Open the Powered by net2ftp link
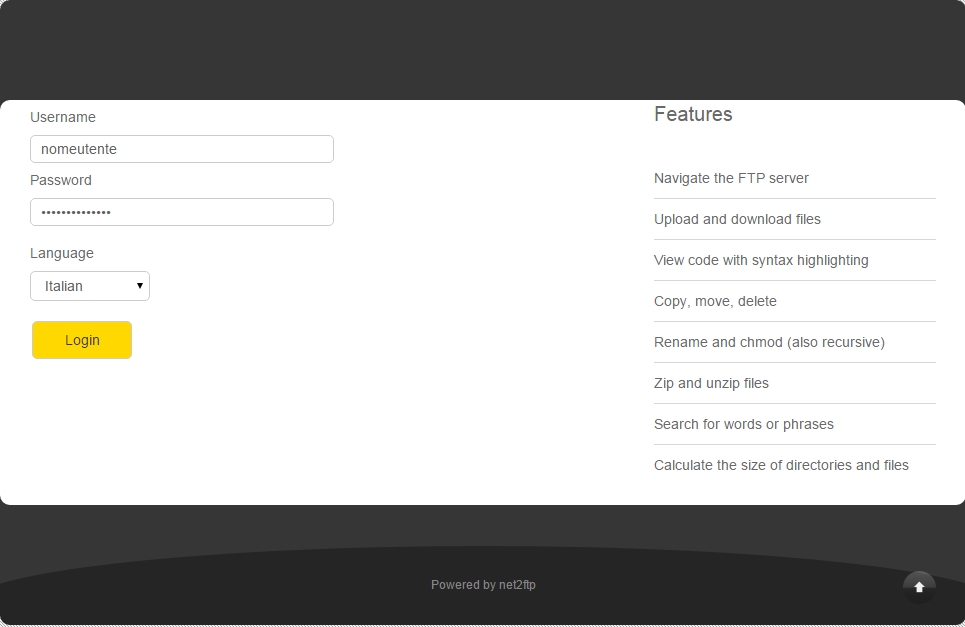965x627 pixels. coord(483,585)
